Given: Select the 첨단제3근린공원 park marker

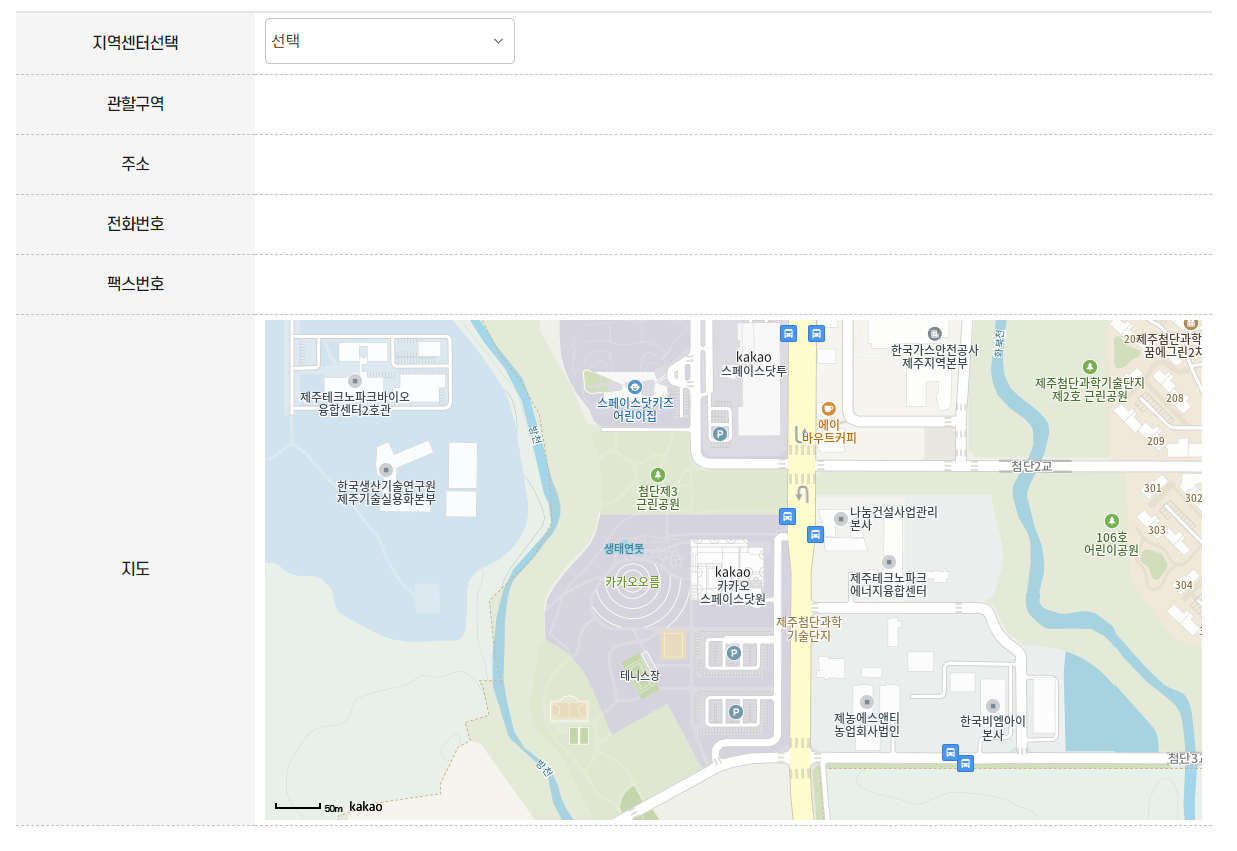Looking at the screenshot, I should pos(657,474).
